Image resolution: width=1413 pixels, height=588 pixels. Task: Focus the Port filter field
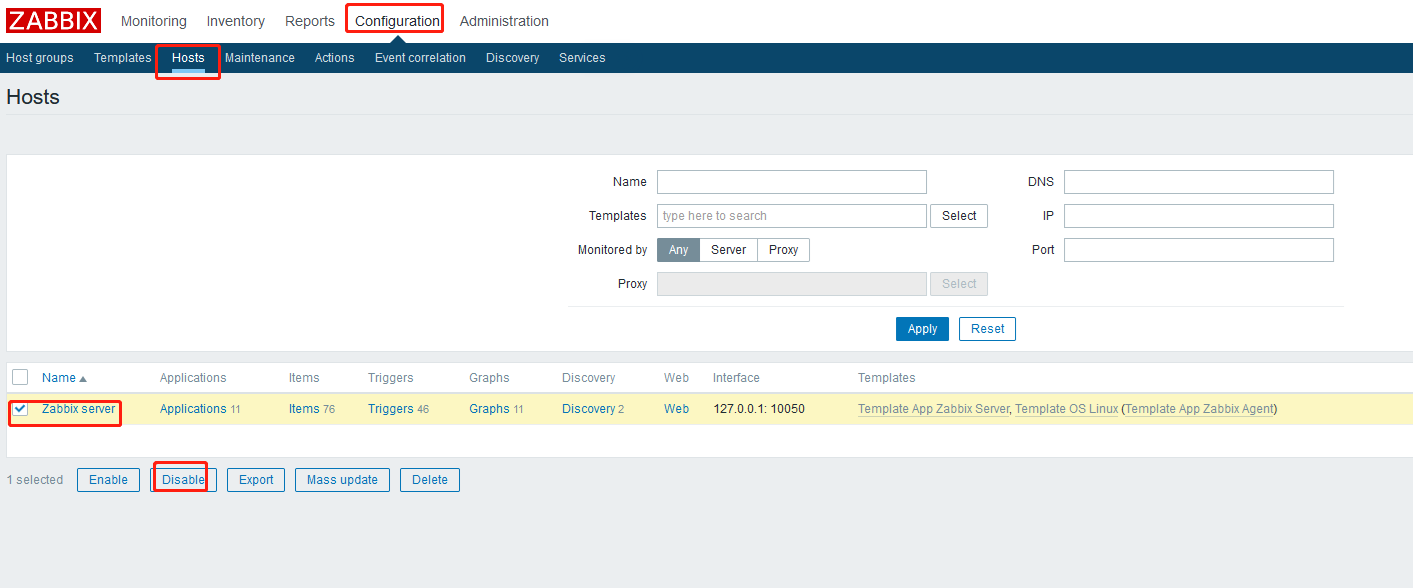tap(1199, 250)
